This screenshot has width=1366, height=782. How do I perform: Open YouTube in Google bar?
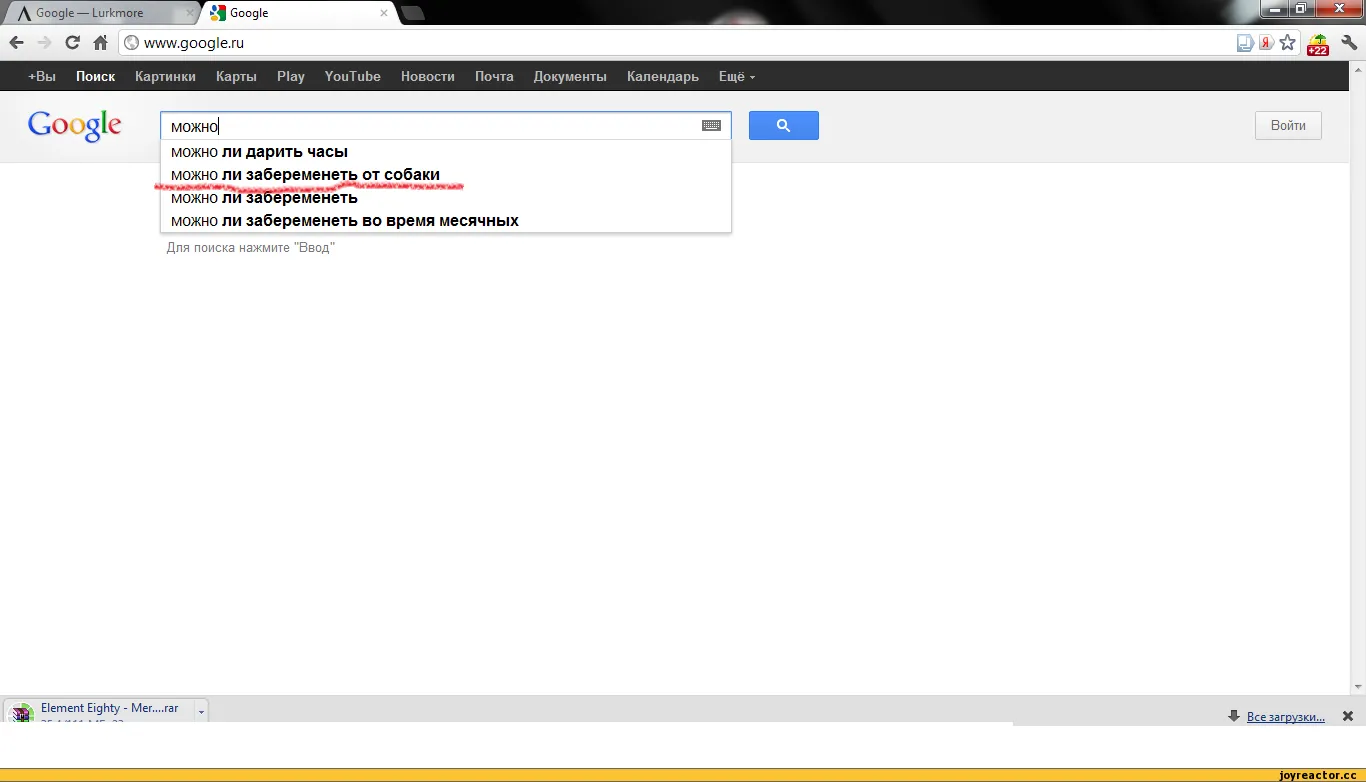point(353,76)
